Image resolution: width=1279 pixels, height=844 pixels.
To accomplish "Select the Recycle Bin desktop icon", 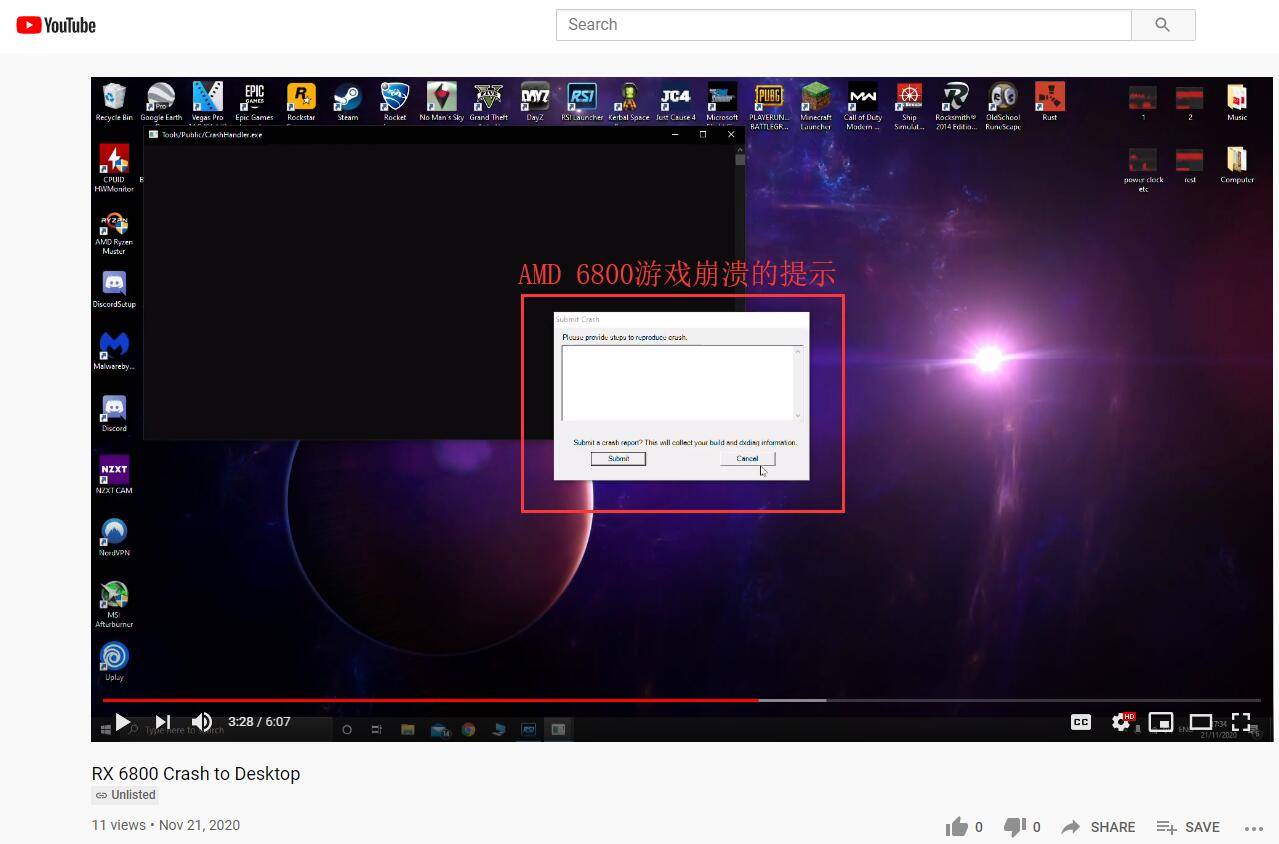I will coord(114,102).
